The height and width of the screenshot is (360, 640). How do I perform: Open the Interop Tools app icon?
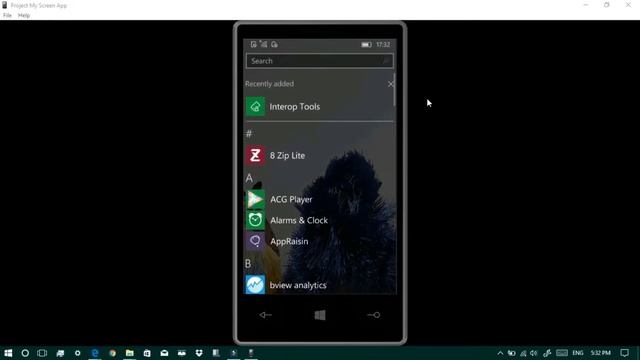coord(255,107)
